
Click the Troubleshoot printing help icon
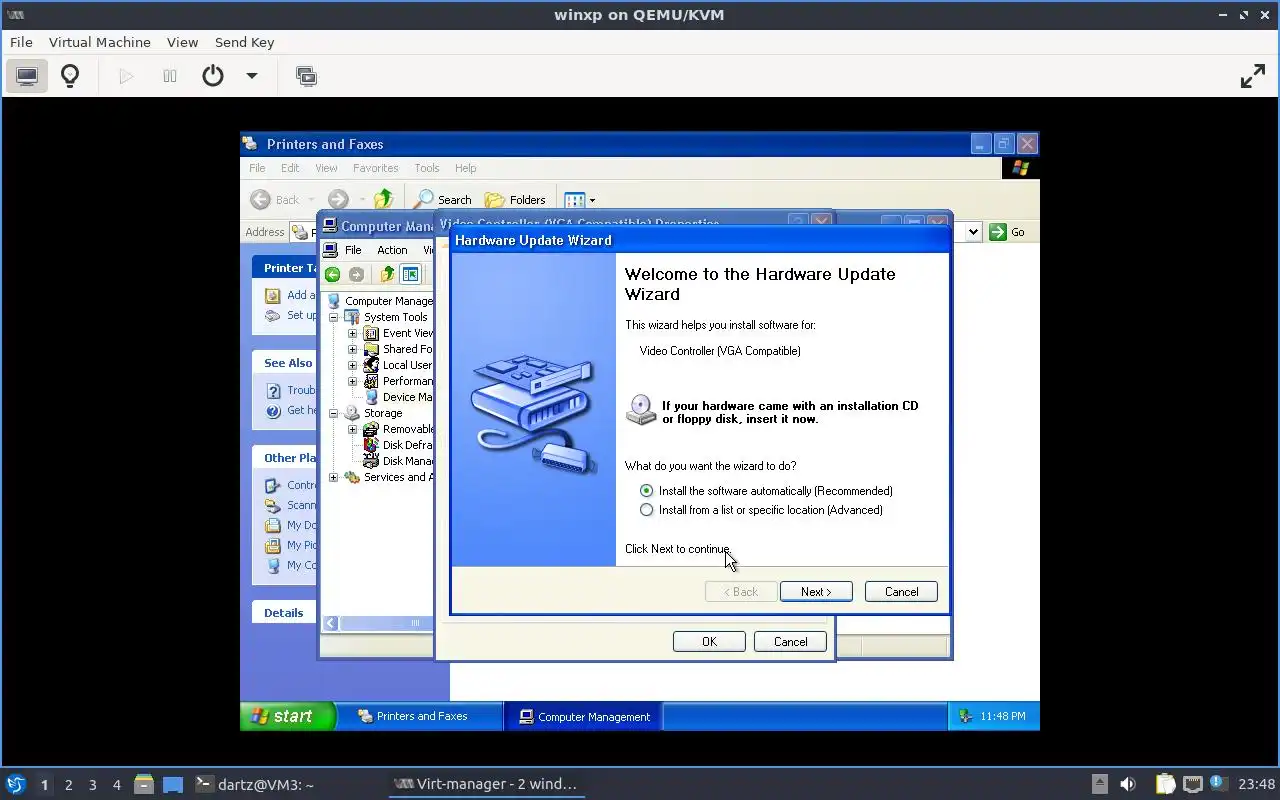coord(272,390)
